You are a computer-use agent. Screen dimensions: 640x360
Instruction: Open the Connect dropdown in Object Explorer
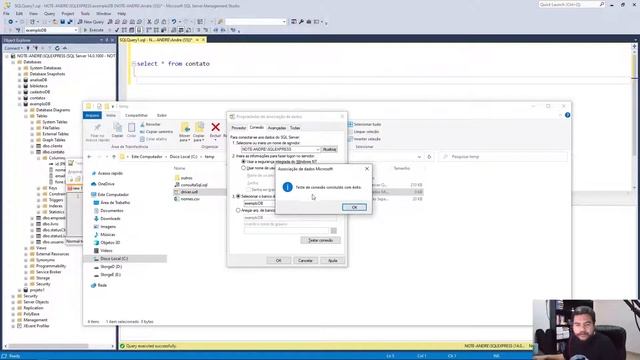(x=13, y=48)
